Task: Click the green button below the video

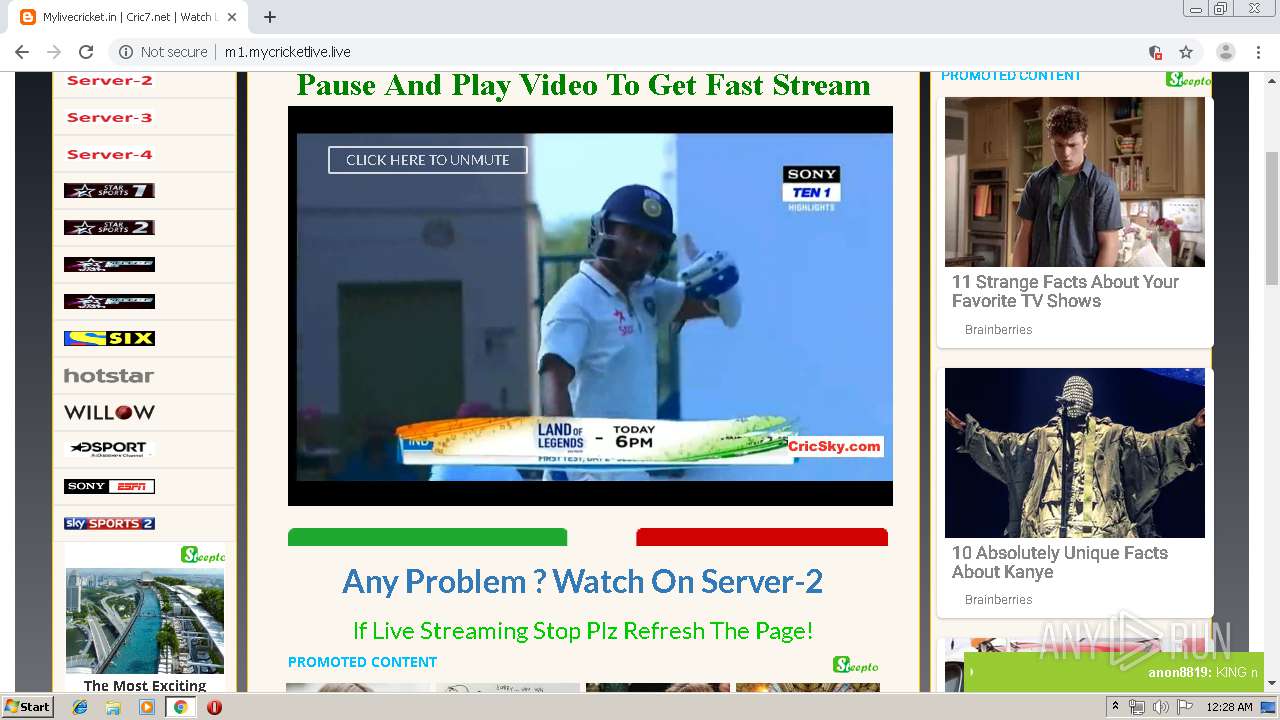Action: (x=427, y=537)
